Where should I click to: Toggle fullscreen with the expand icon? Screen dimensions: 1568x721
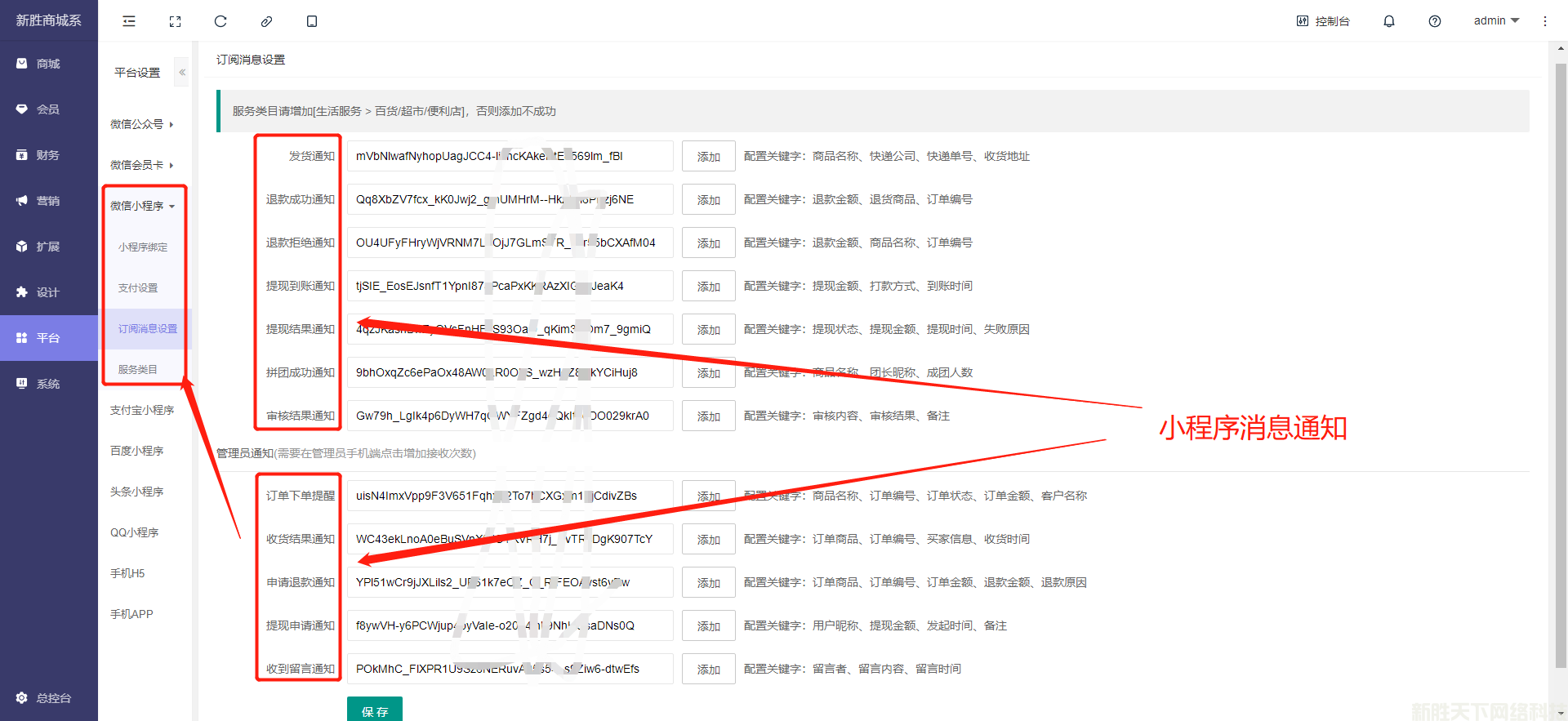tap(175, 21)
